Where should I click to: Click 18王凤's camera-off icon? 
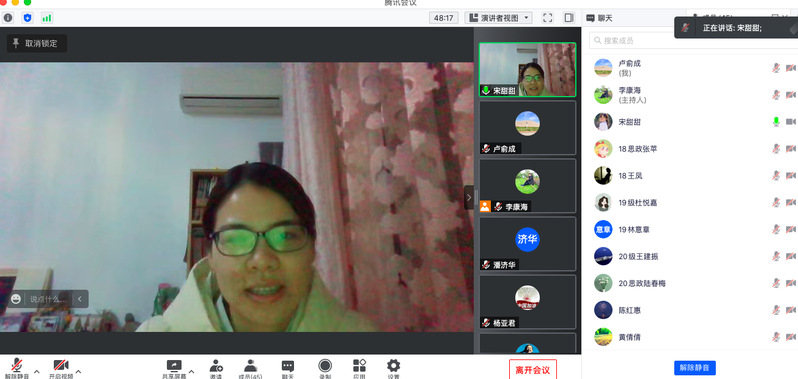[791, 176]
